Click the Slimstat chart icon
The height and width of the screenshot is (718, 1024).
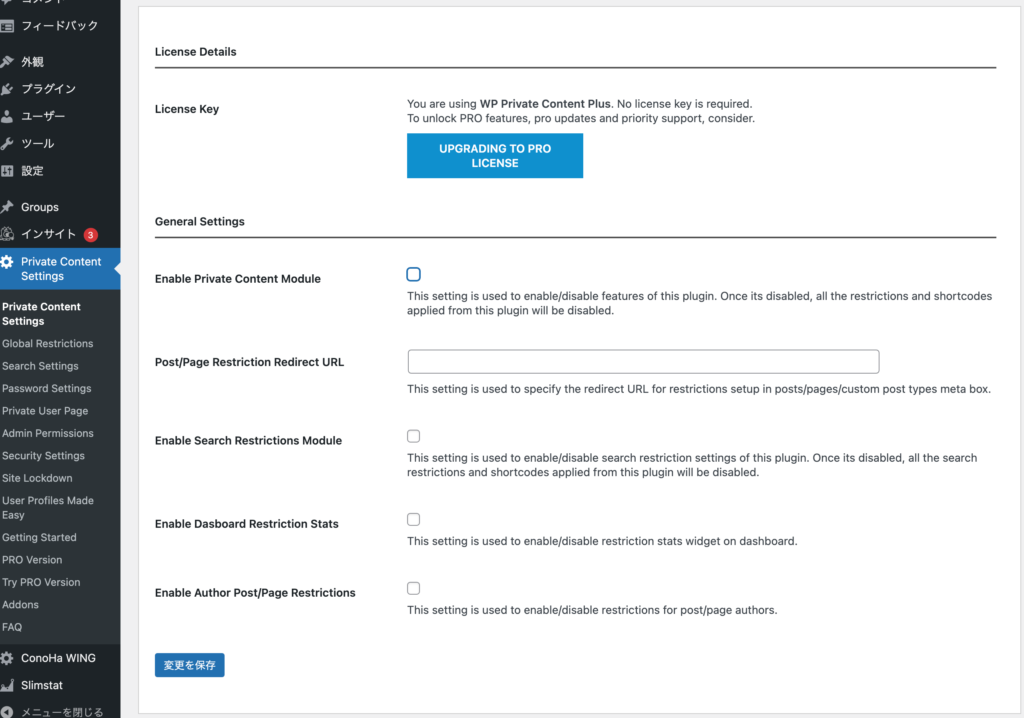pyautogui.click(x=7, y=685)
